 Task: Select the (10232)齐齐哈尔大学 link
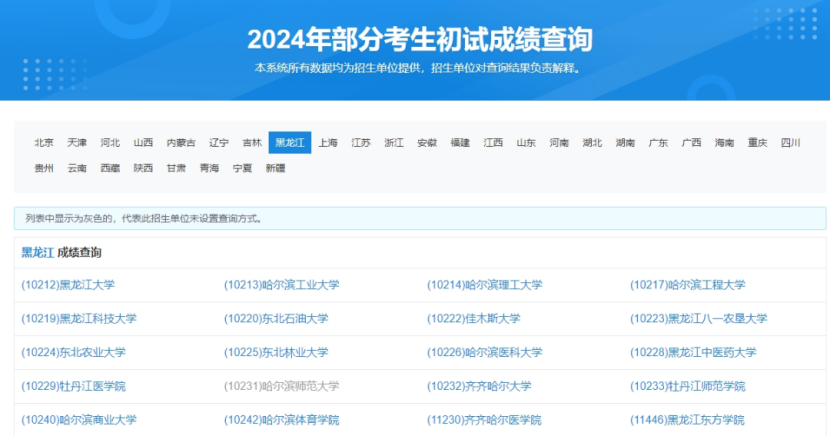[479, 386]
